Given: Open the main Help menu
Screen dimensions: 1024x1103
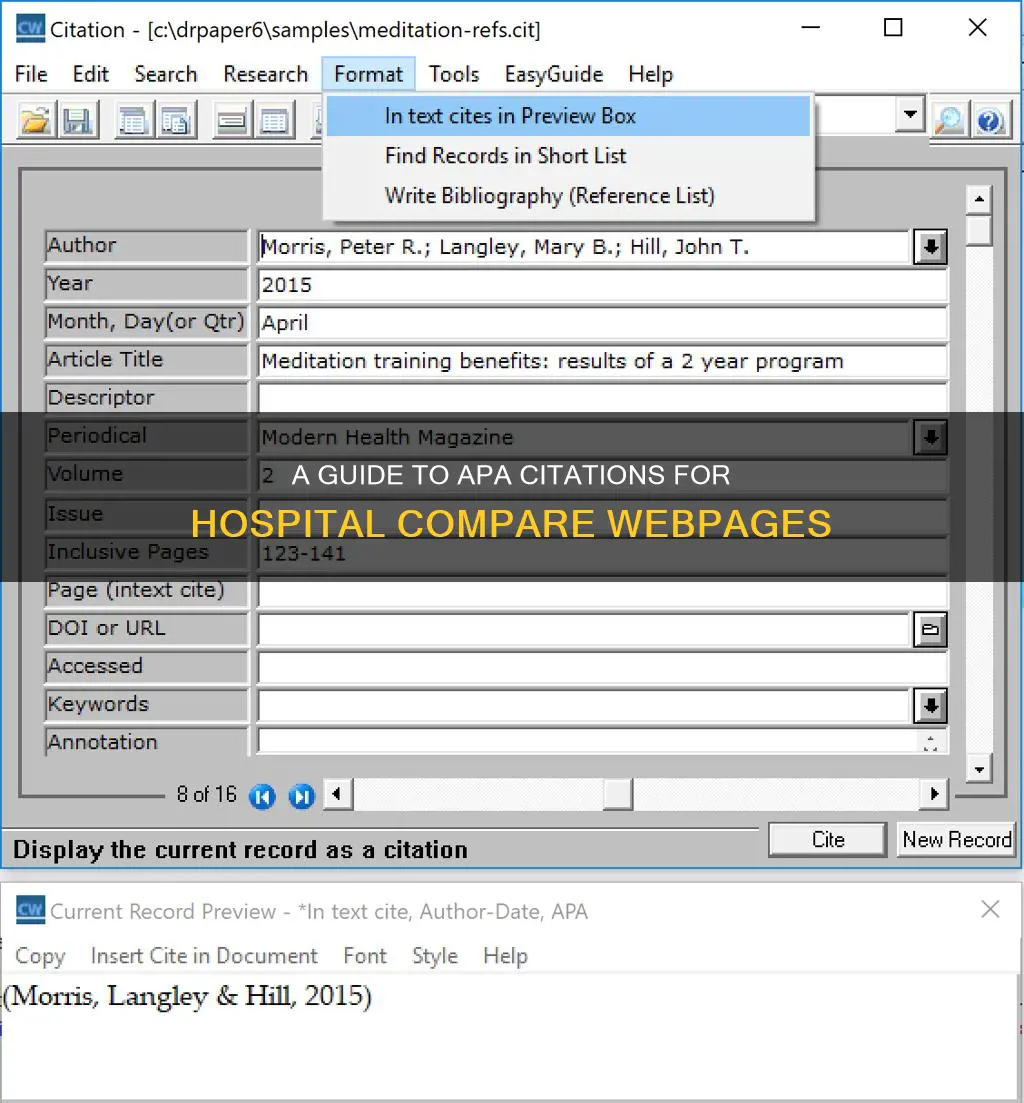Looking at the screenshot, I should (651, 74).
